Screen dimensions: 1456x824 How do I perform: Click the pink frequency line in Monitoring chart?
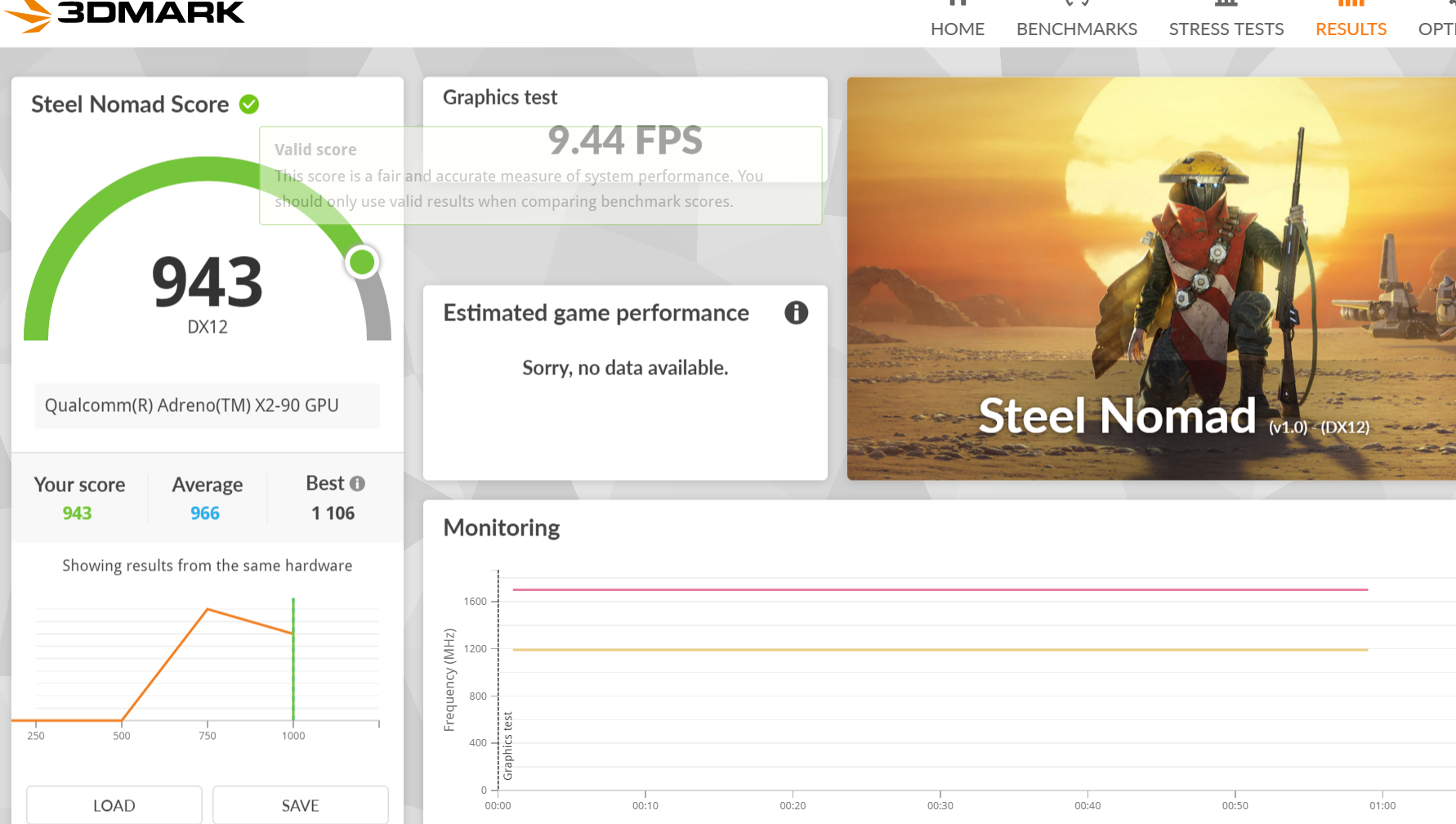[940, 589]
